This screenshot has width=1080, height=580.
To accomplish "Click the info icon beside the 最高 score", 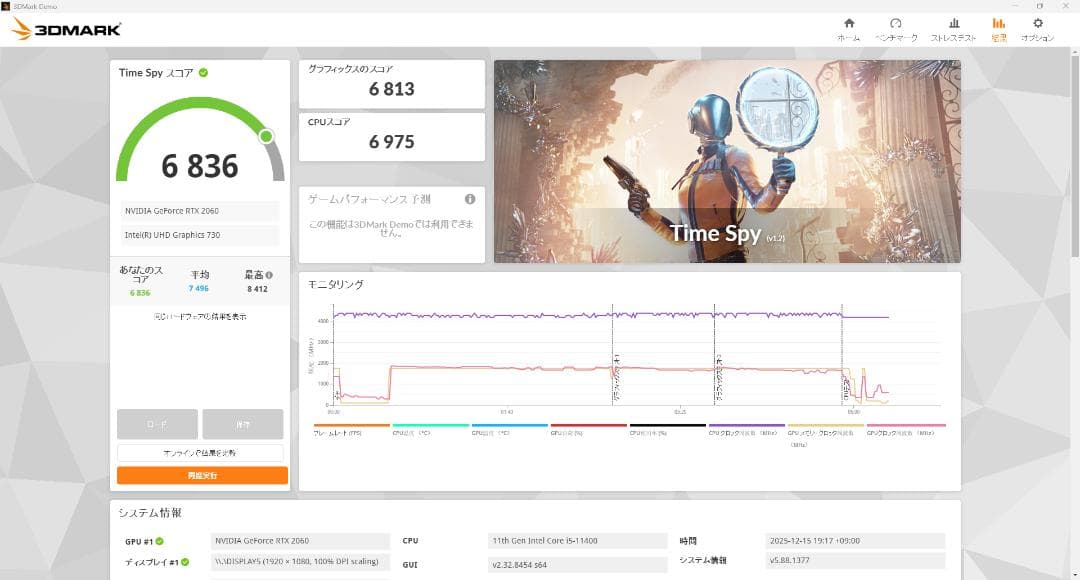I will (270, 275).
